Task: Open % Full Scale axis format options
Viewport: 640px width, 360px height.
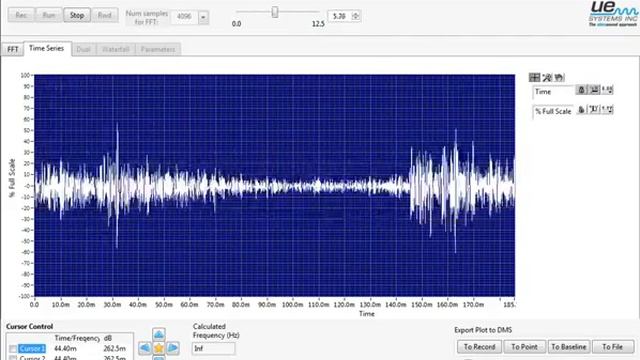Action: [x=607, y=109]
